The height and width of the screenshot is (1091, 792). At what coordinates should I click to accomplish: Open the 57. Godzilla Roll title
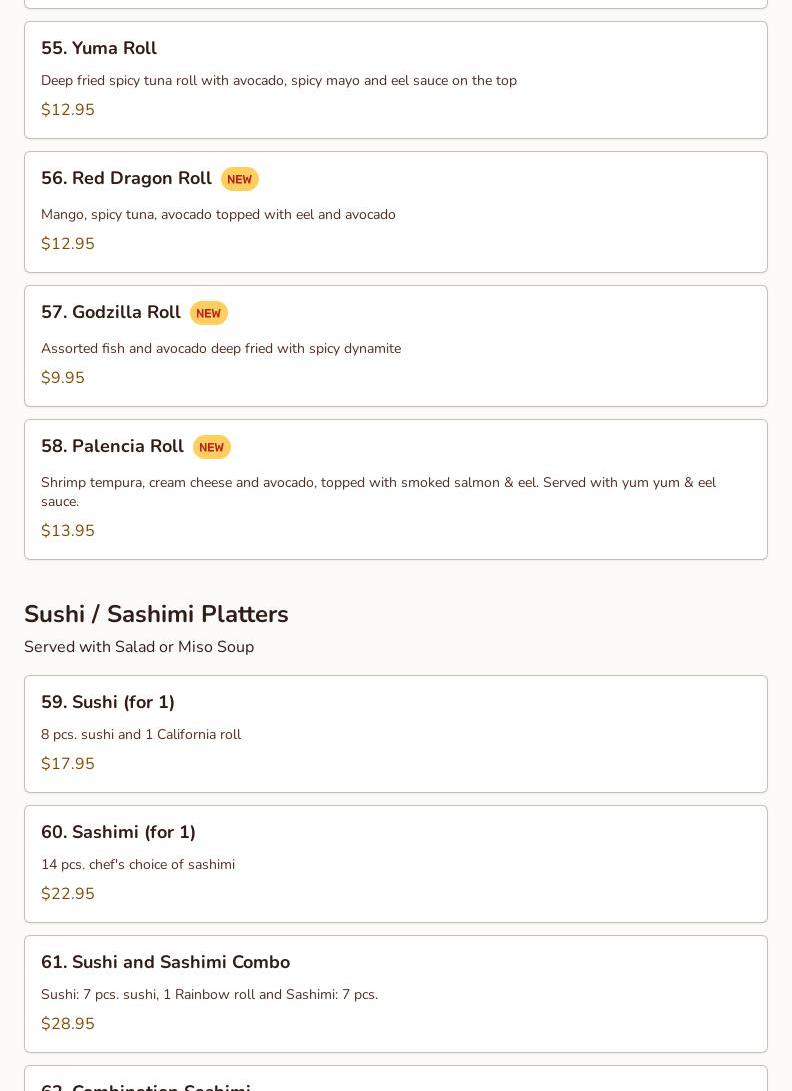click(111, 312)
